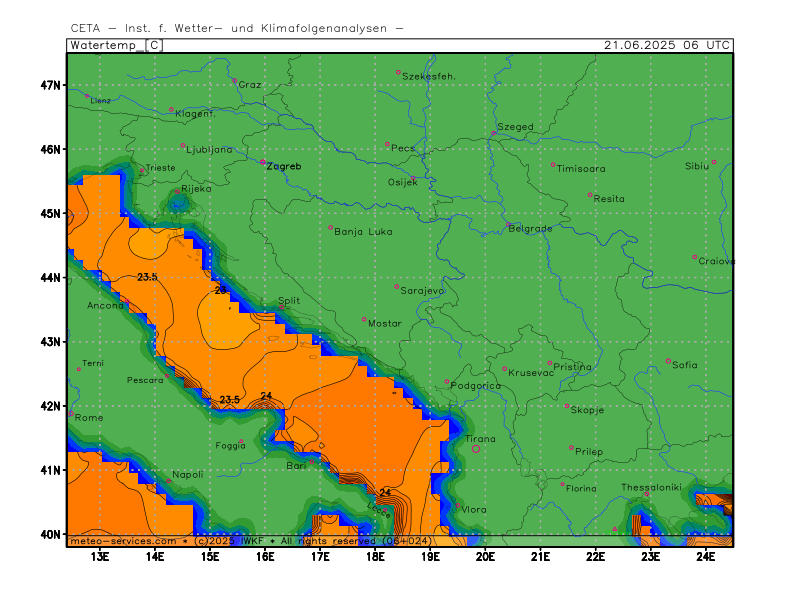Click the Tirana city label
This screenshot has width=800, height=600.
pos(480,439)
